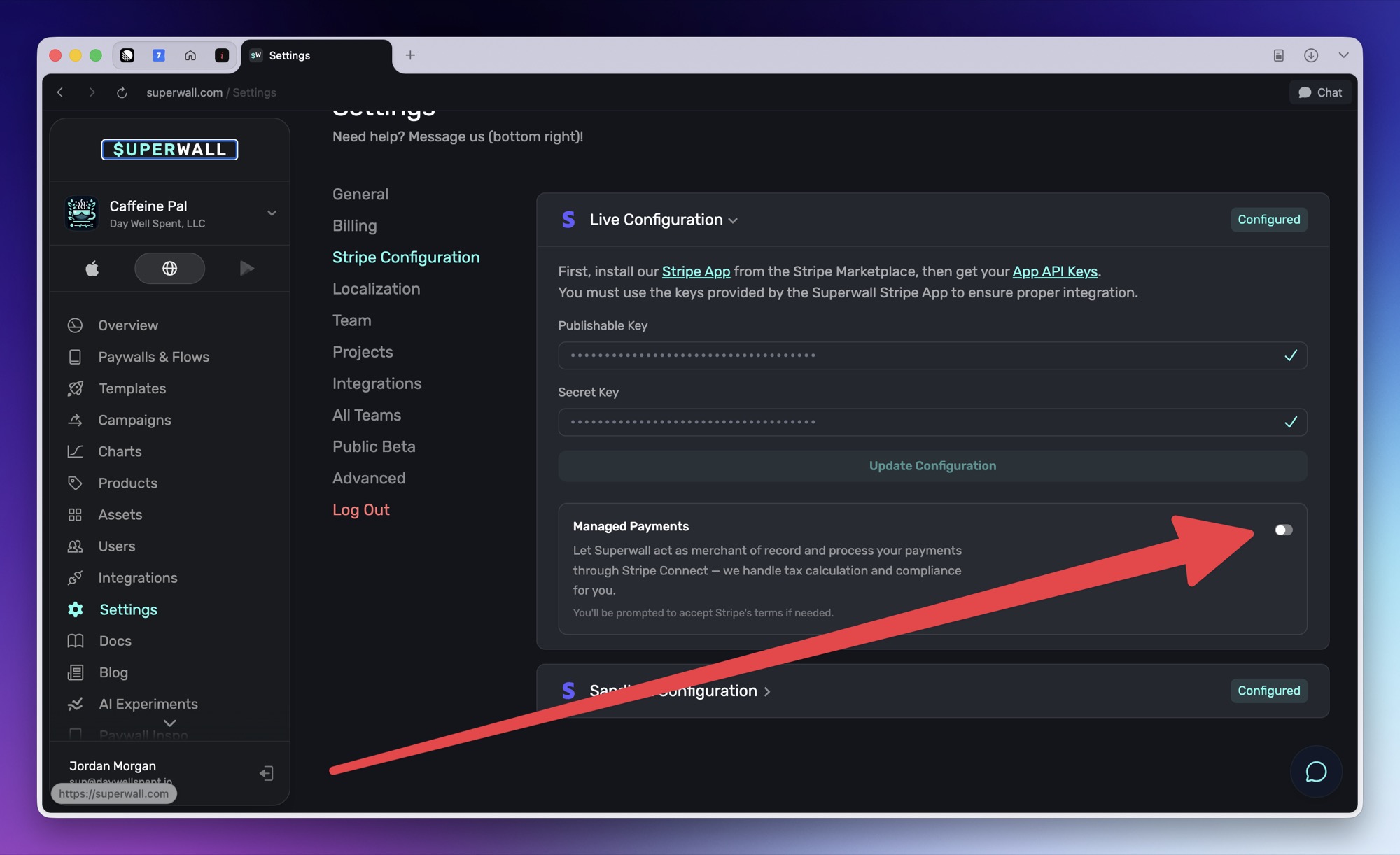Open Assets grid icon
This screenshot has height=855, width=1400.
[x=75, y=515]
